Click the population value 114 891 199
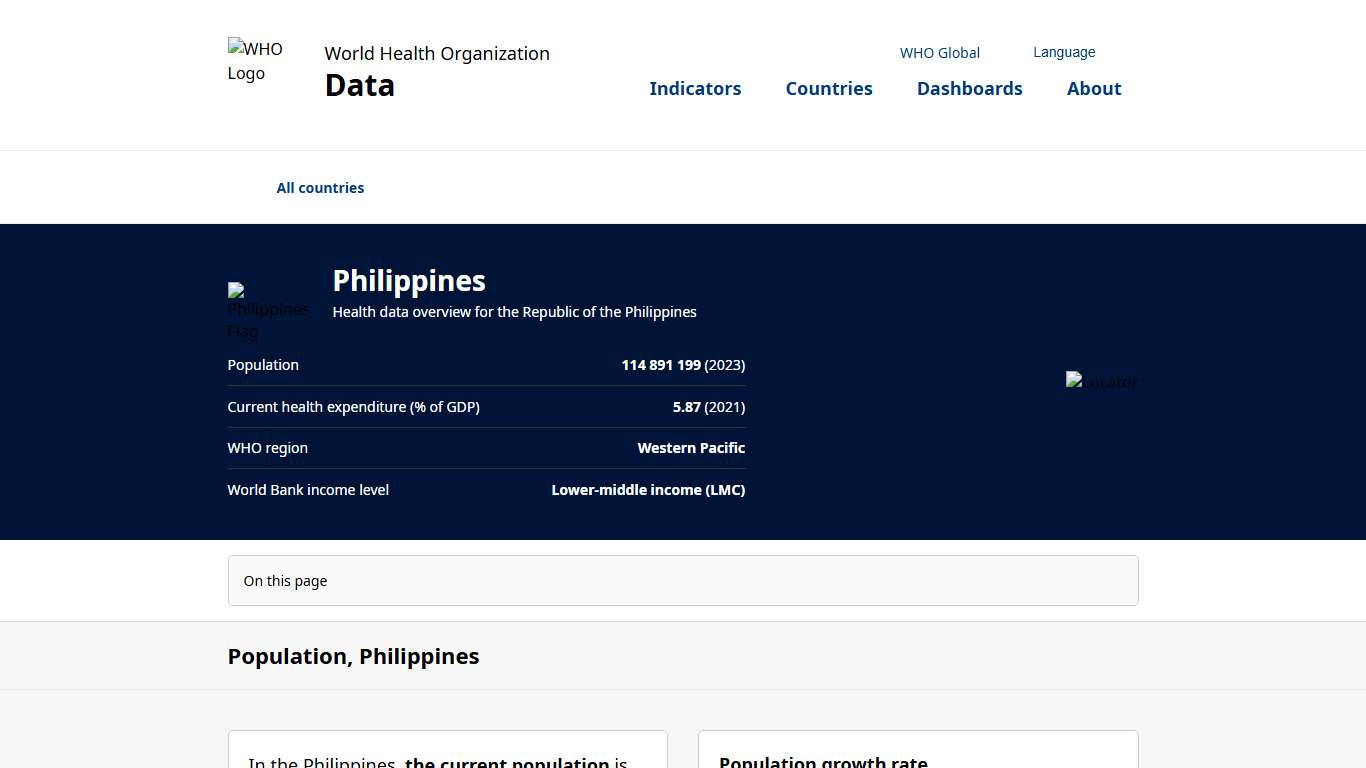 pos(661,365)
